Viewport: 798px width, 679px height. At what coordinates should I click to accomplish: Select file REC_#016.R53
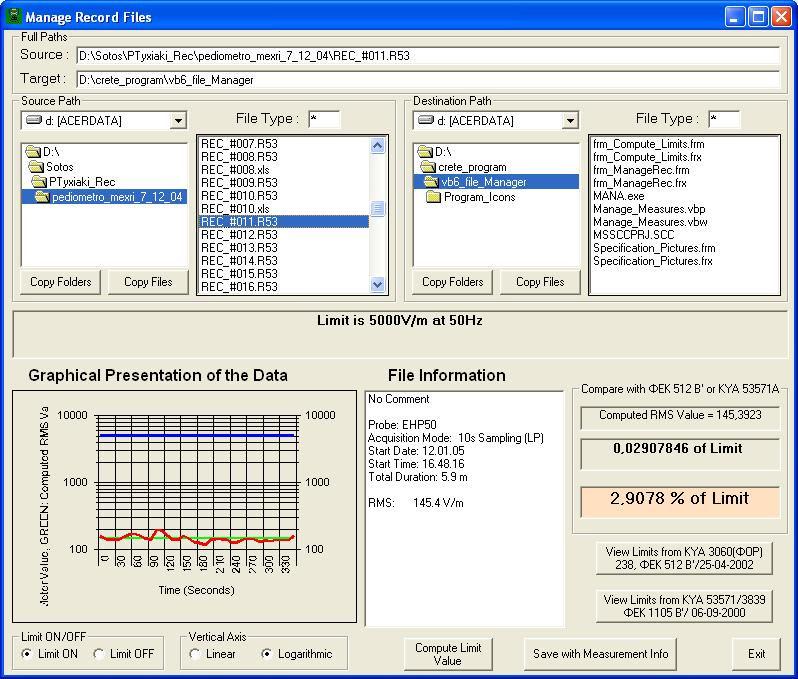(239, 287)
